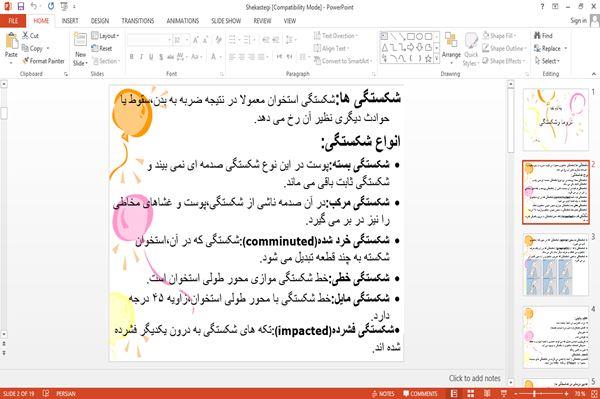Click Replace in Editing group

point(551,48)
